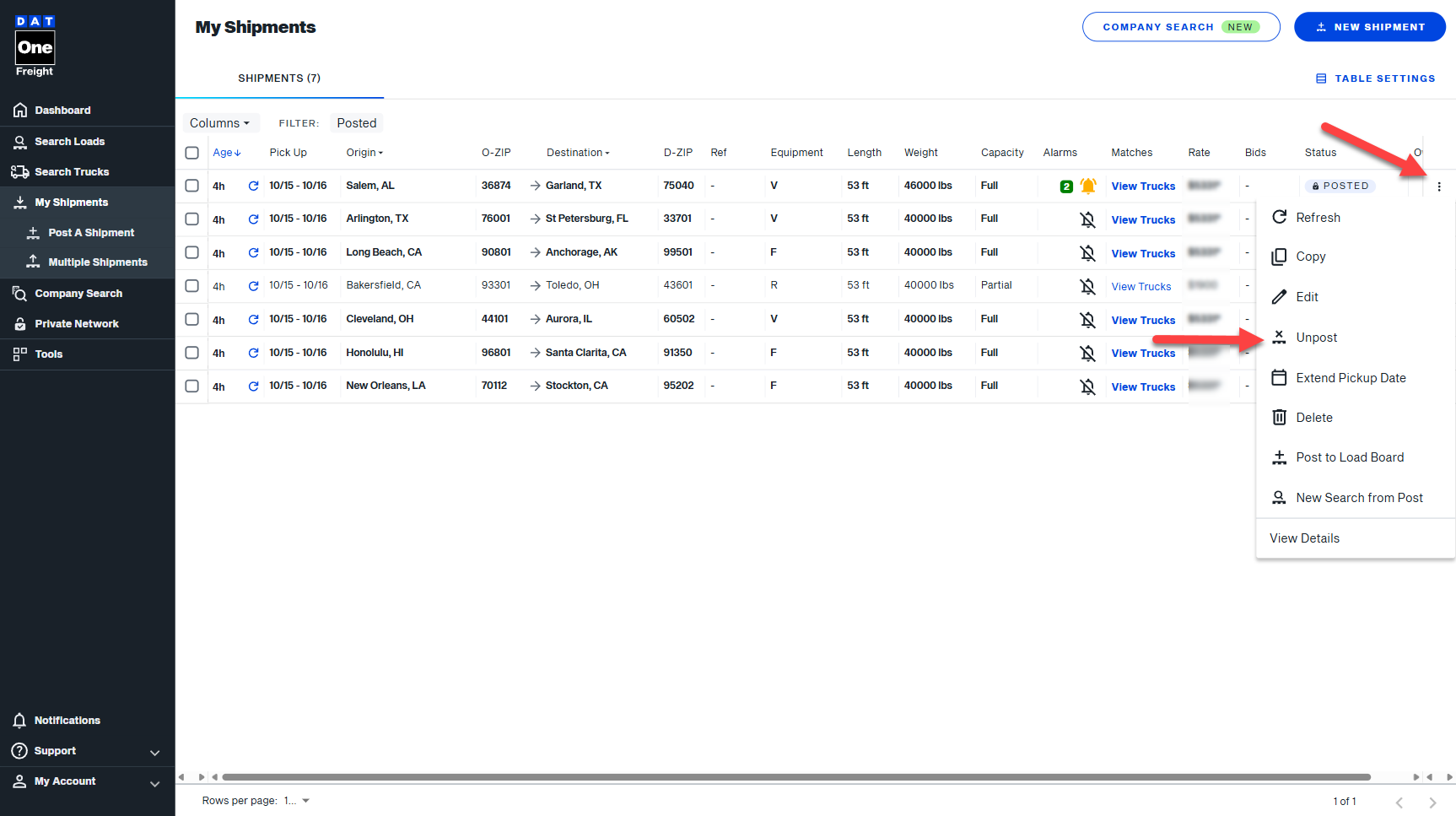Click the New Shipment button

tap(1369, 27)
